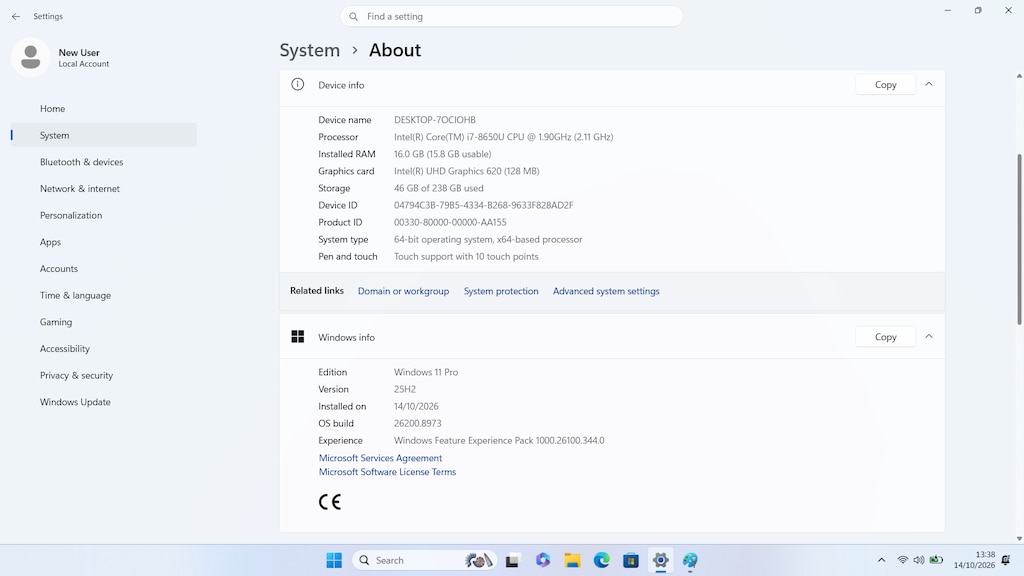Click New User Local Account name

click(84, 57)
